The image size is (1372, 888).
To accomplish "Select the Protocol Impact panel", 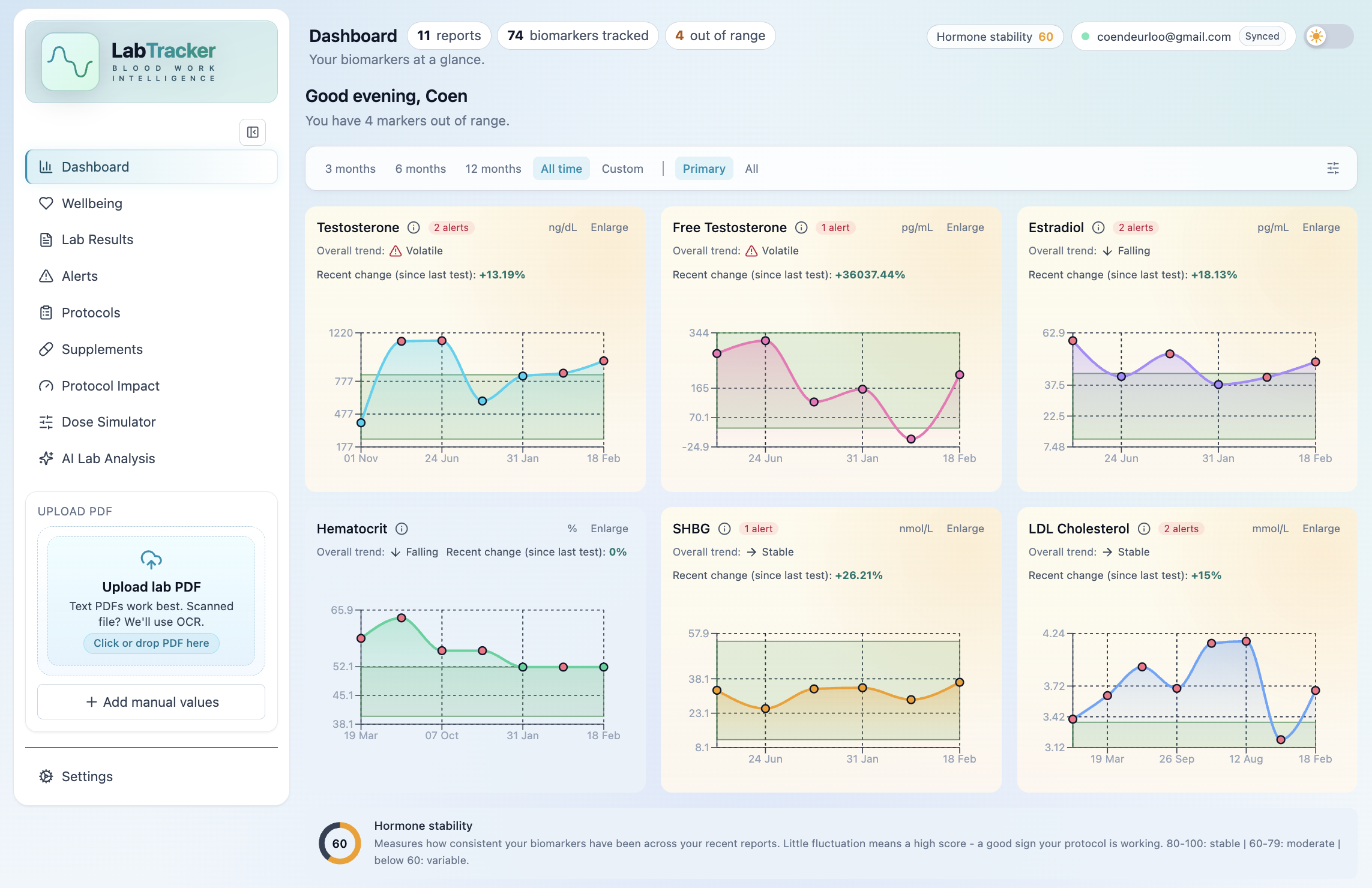I will pyautogui.click(x=110, y=386).
